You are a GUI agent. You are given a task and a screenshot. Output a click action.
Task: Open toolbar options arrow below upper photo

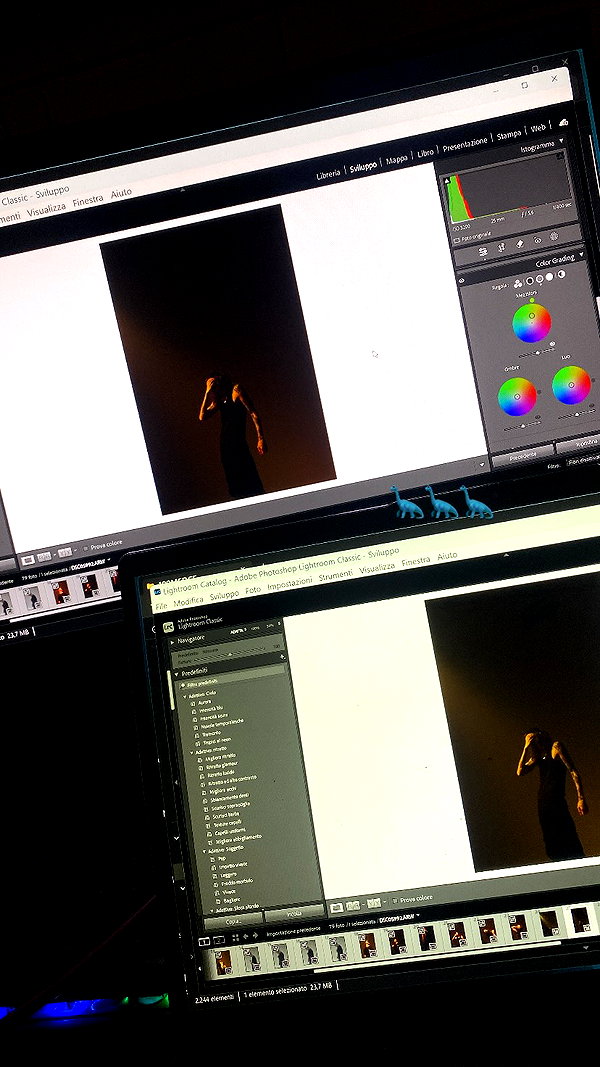tap(483, 465)
